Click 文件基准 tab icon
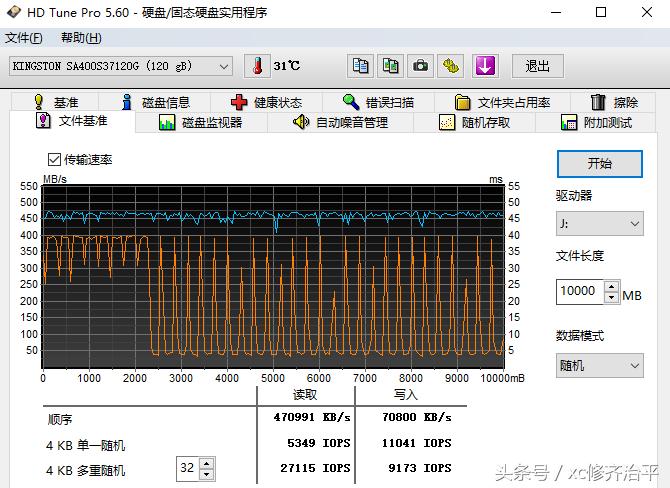 [43, 121]
